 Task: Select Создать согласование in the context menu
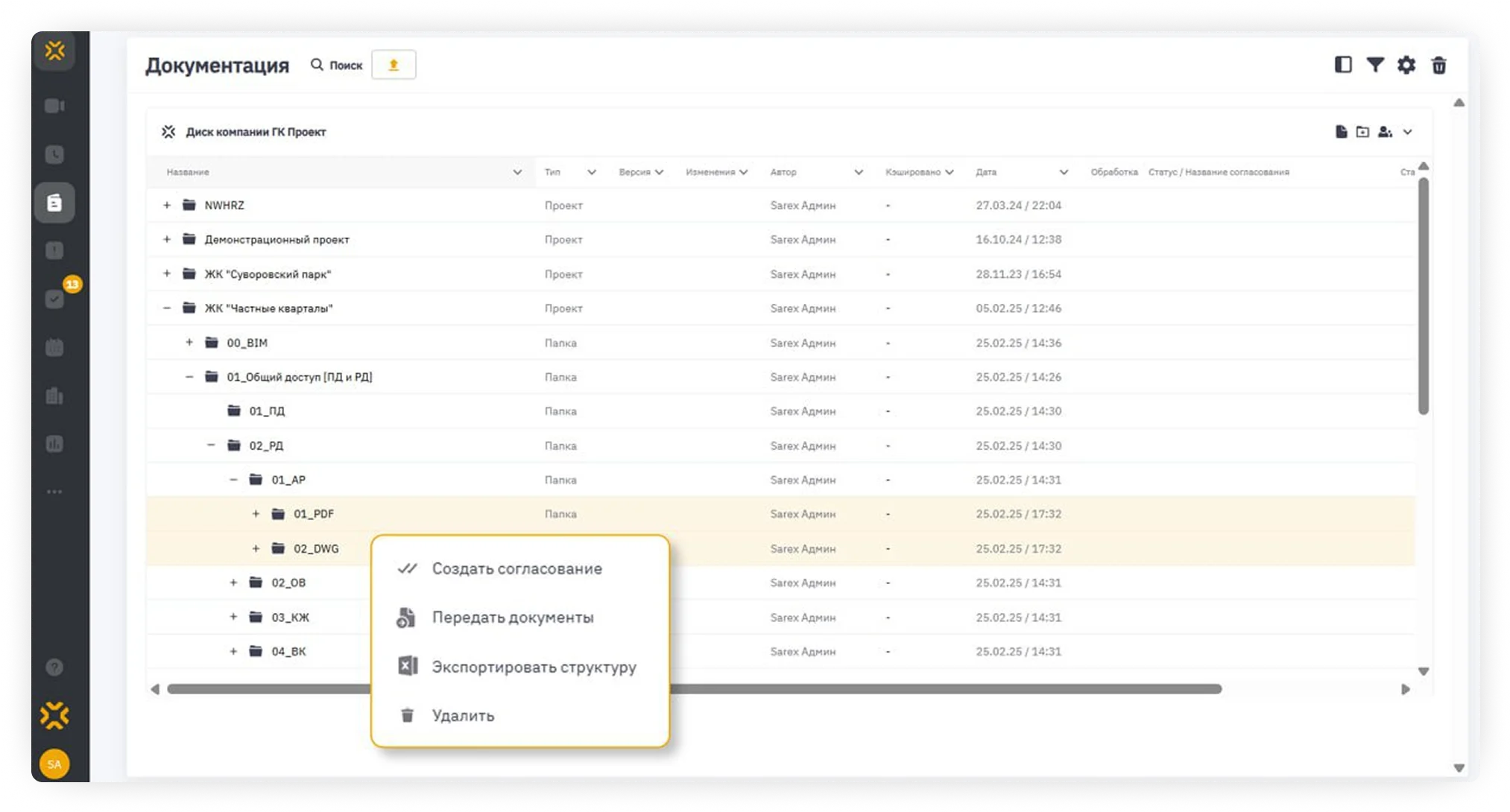click(516, 568)
